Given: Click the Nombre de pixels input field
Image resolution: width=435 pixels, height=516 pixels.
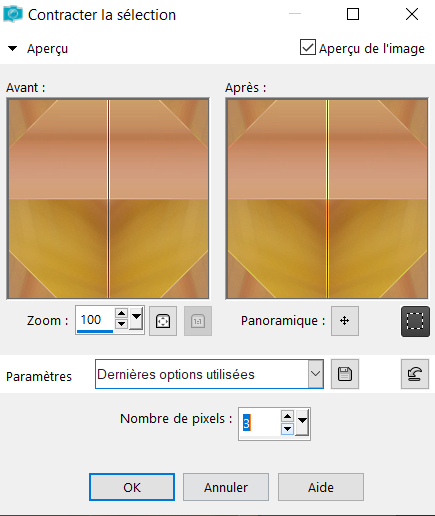Looking at the screenshot, I should (x=260, y=423).
